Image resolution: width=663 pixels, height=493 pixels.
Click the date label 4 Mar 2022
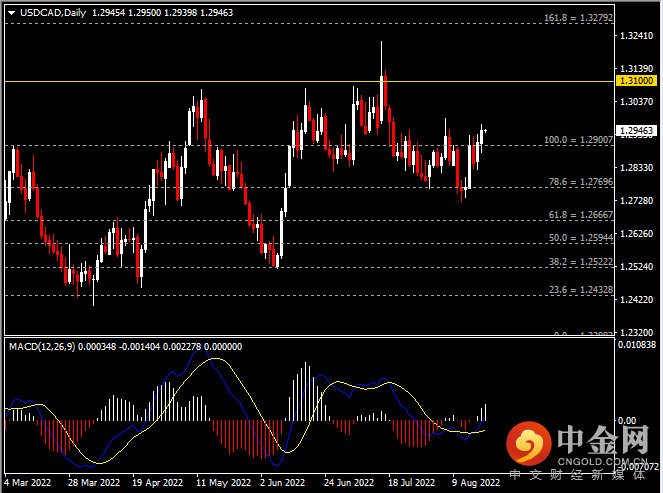(x=27, y=482)
